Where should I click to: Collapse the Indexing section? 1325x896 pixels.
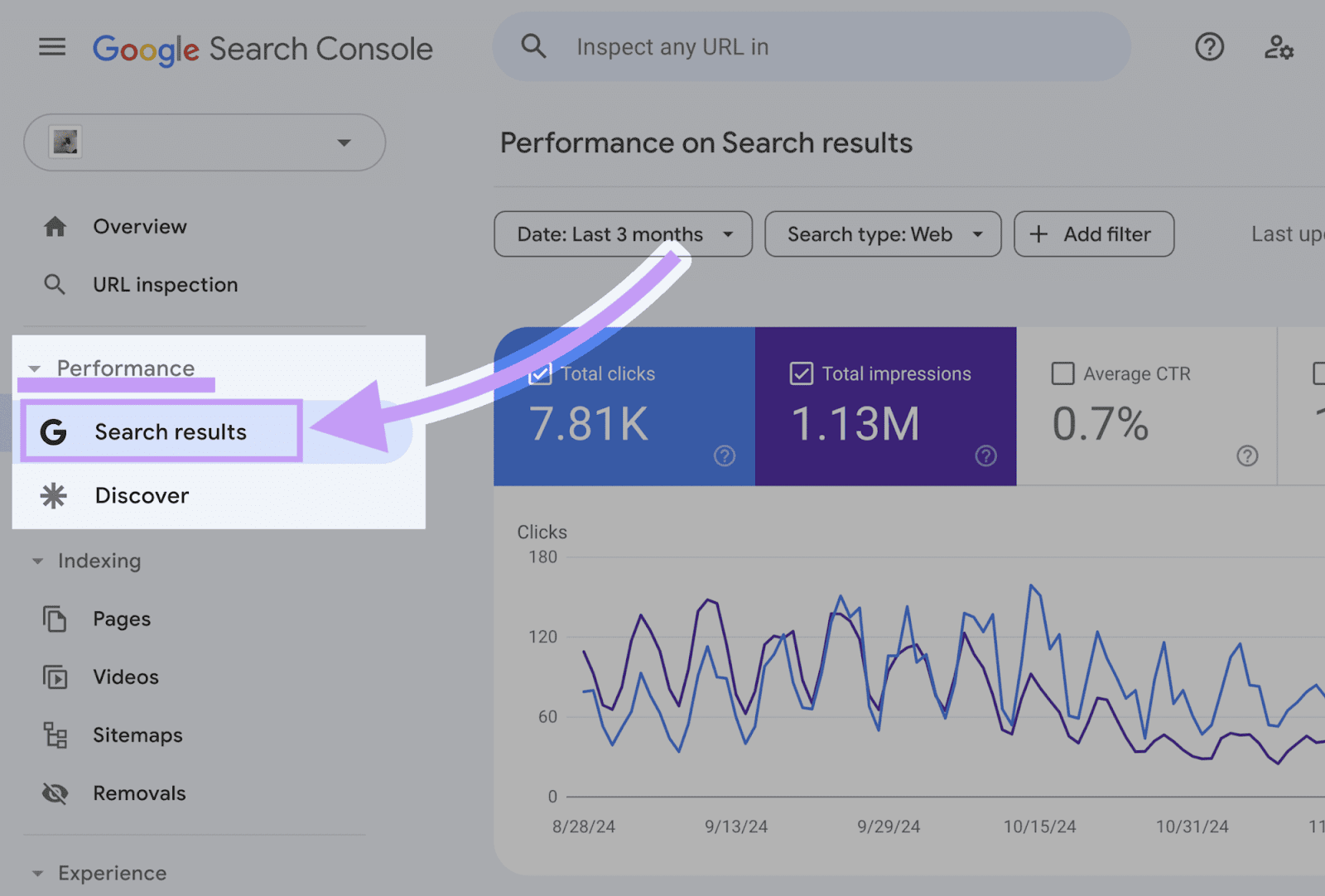coord(37,561)
